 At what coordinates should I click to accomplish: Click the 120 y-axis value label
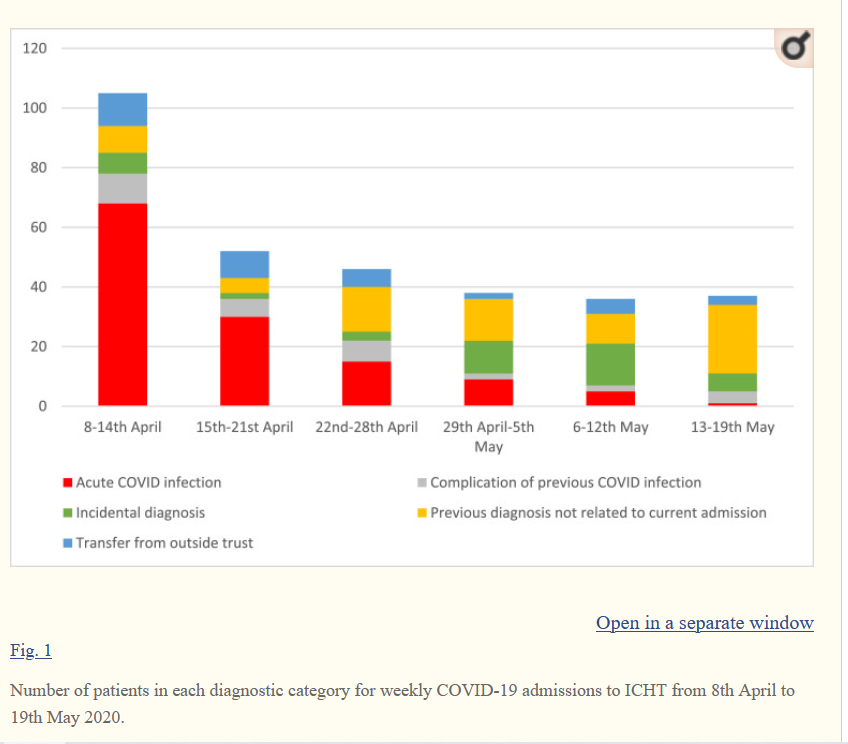tap(34, 48)
